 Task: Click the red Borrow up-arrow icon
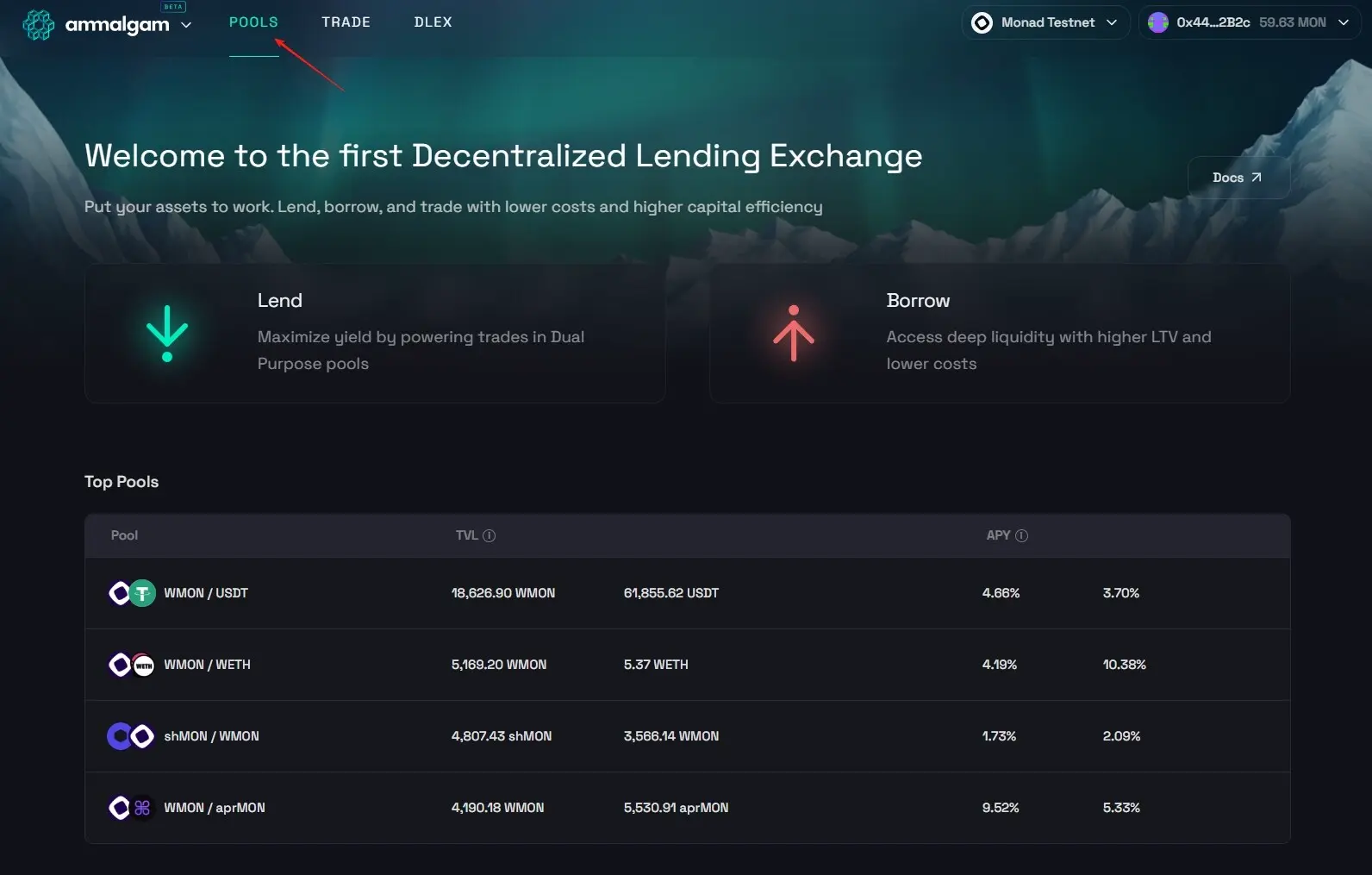coord(794,334)
